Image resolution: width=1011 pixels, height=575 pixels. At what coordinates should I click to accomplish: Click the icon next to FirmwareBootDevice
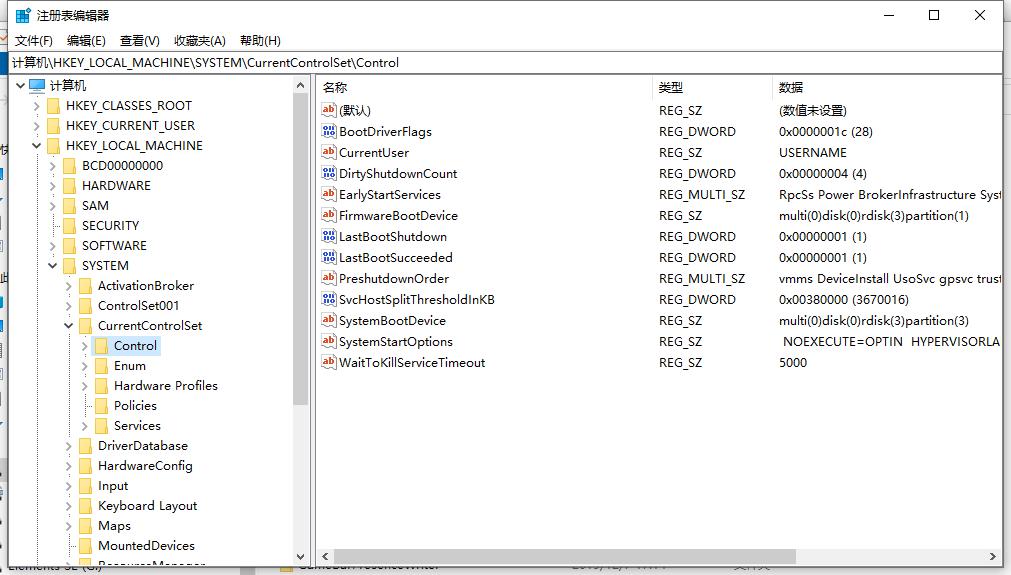[329, 215]
